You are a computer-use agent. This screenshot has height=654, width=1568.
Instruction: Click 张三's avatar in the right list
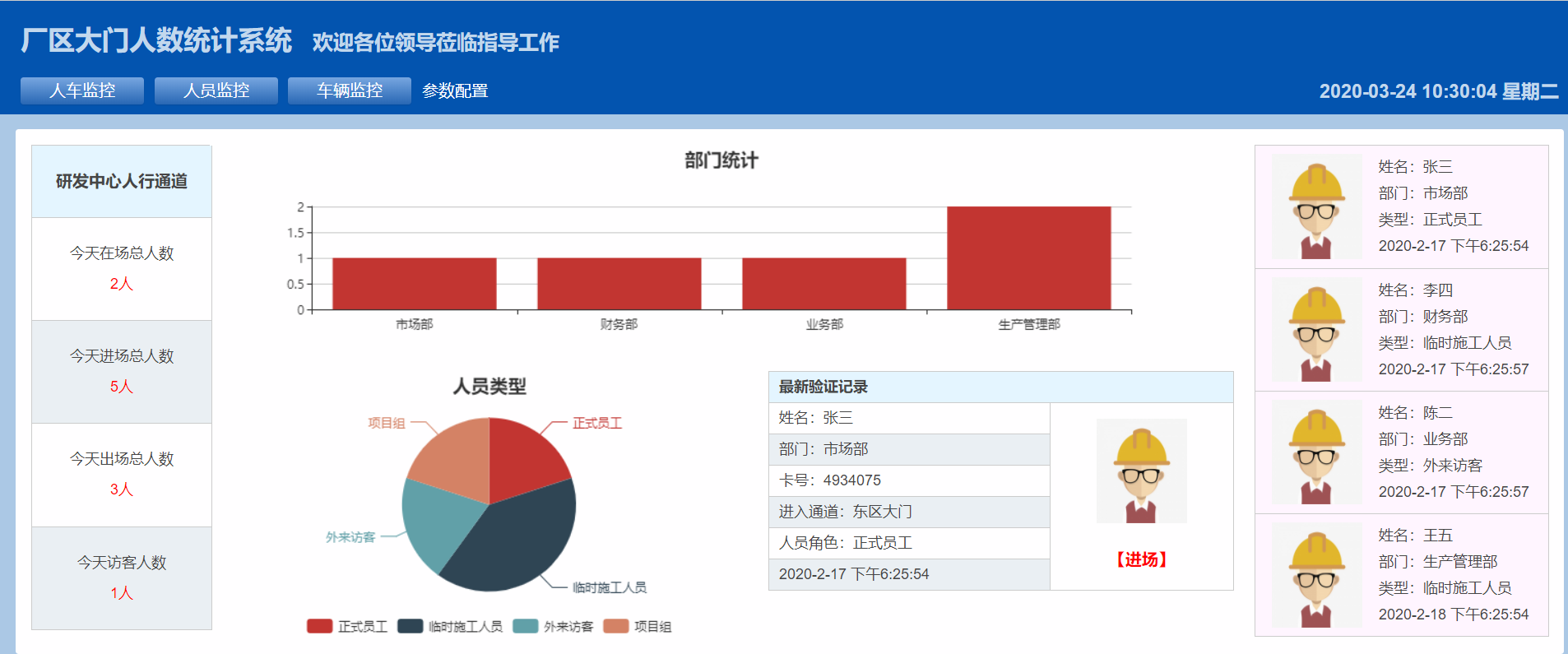point(1316,207)
